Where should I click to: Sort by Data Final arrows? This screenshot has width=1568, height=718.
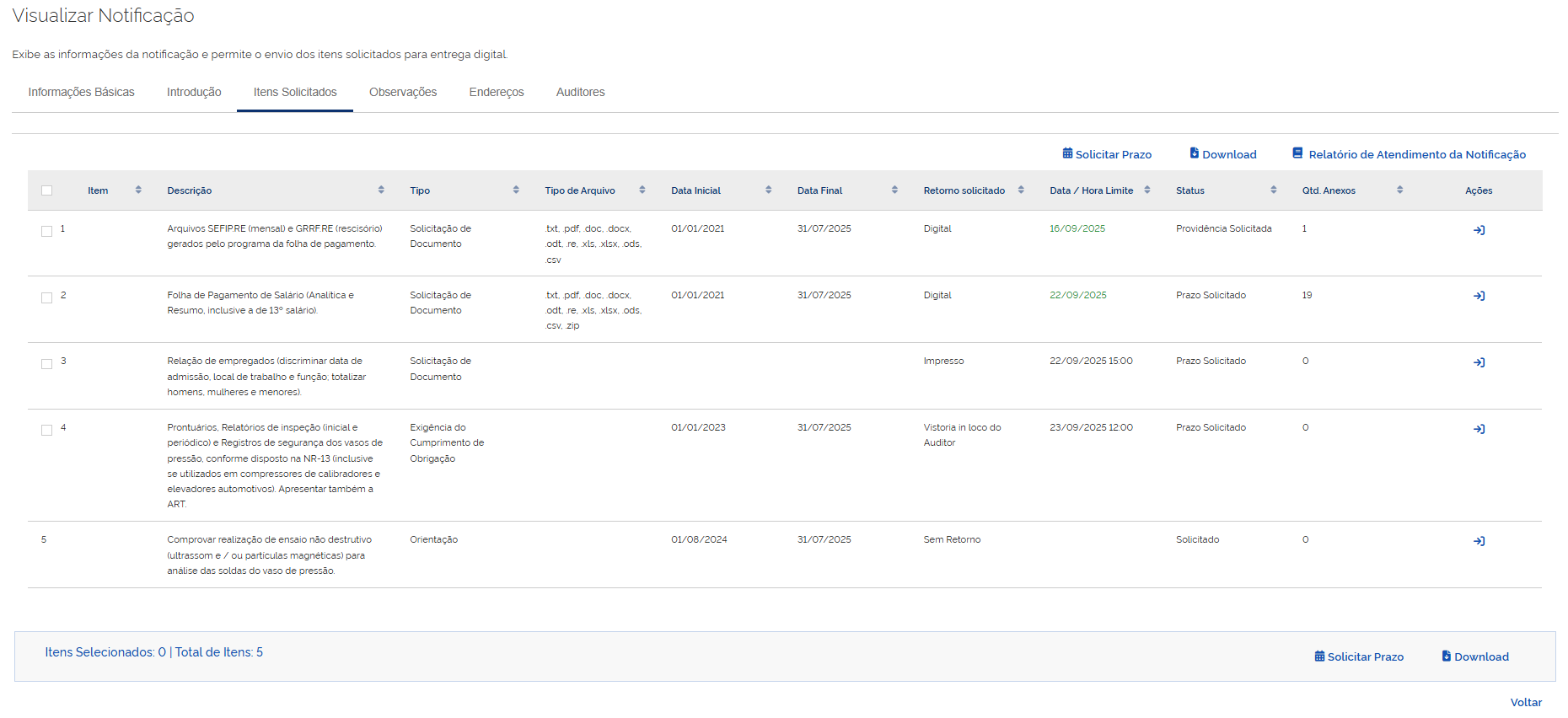click(x=894, y=190)
